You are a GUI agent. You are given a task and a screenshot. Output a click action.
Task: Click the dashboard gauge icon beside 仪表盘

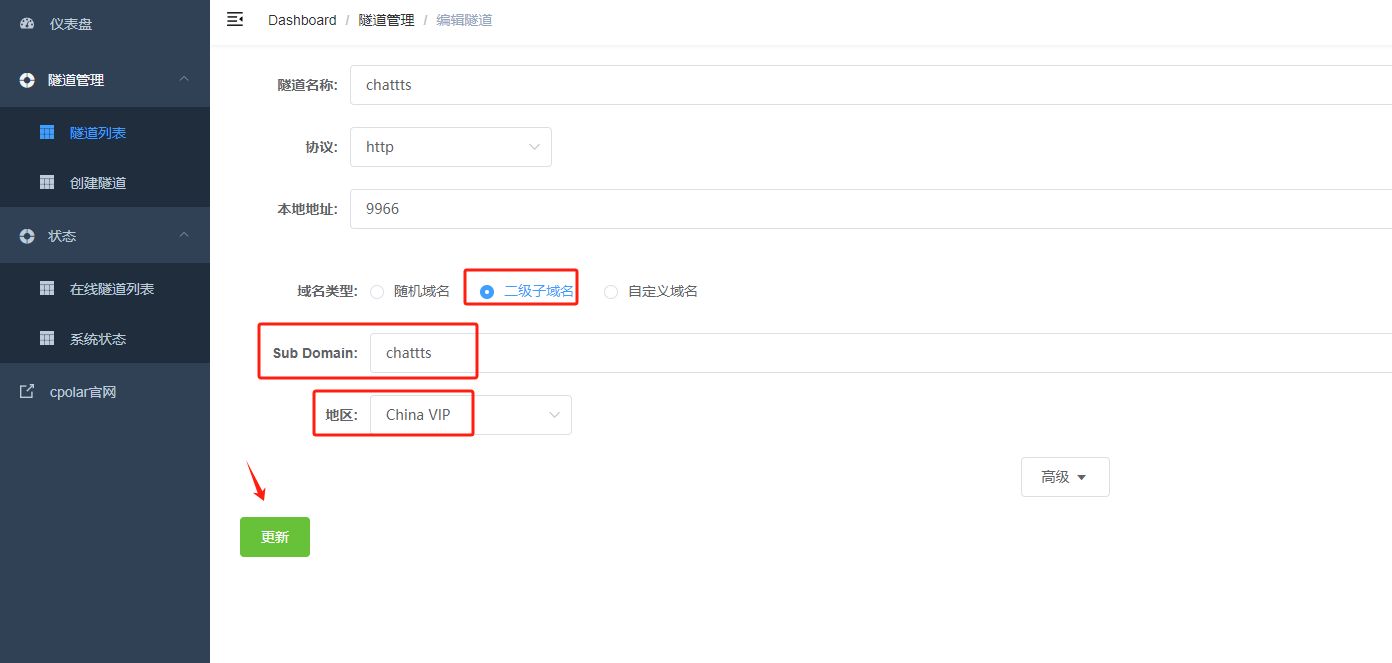click(26, 23)
